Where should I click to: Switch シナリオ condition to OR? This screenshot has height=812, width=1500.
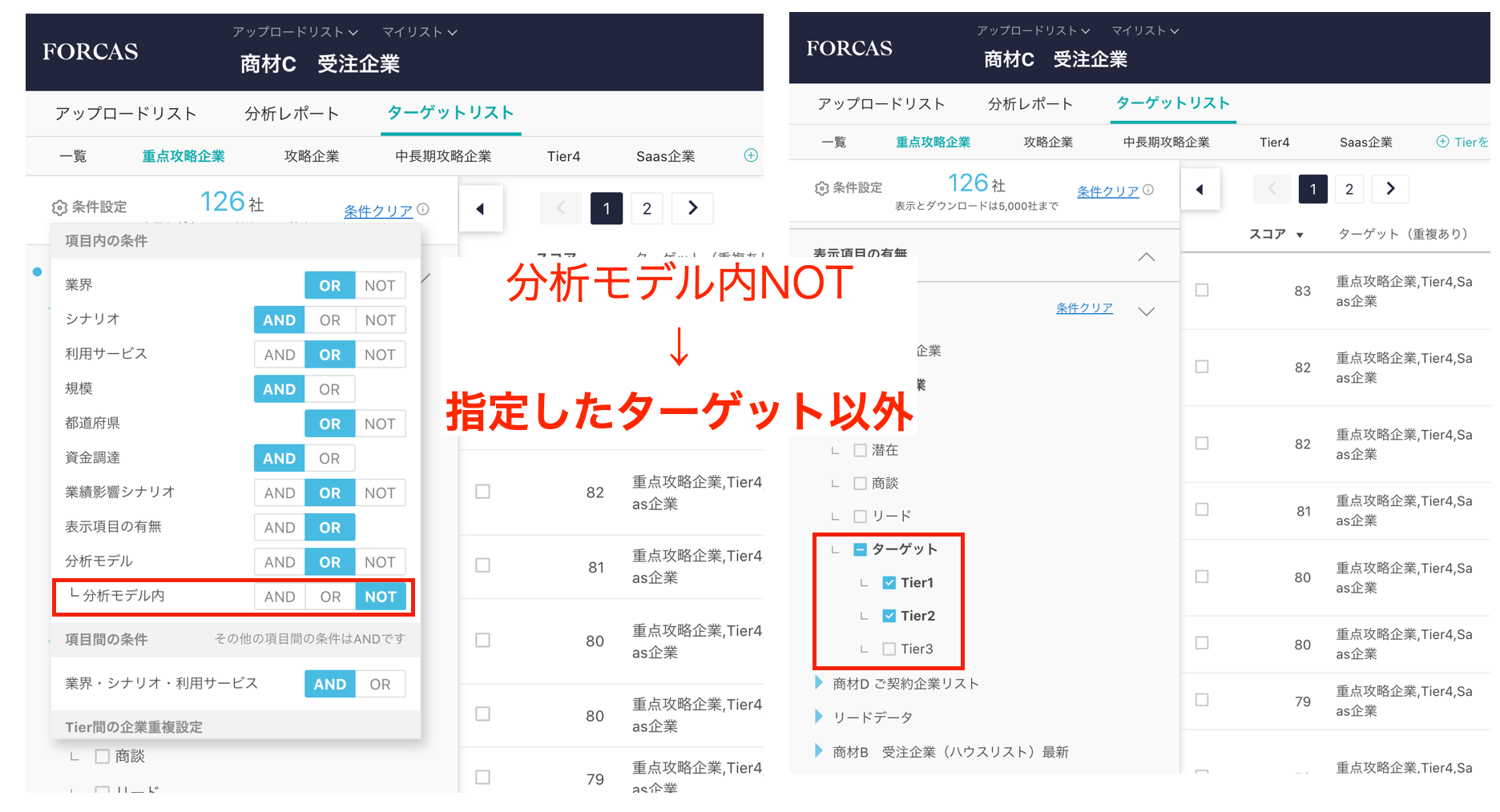(x=329, y=320)
